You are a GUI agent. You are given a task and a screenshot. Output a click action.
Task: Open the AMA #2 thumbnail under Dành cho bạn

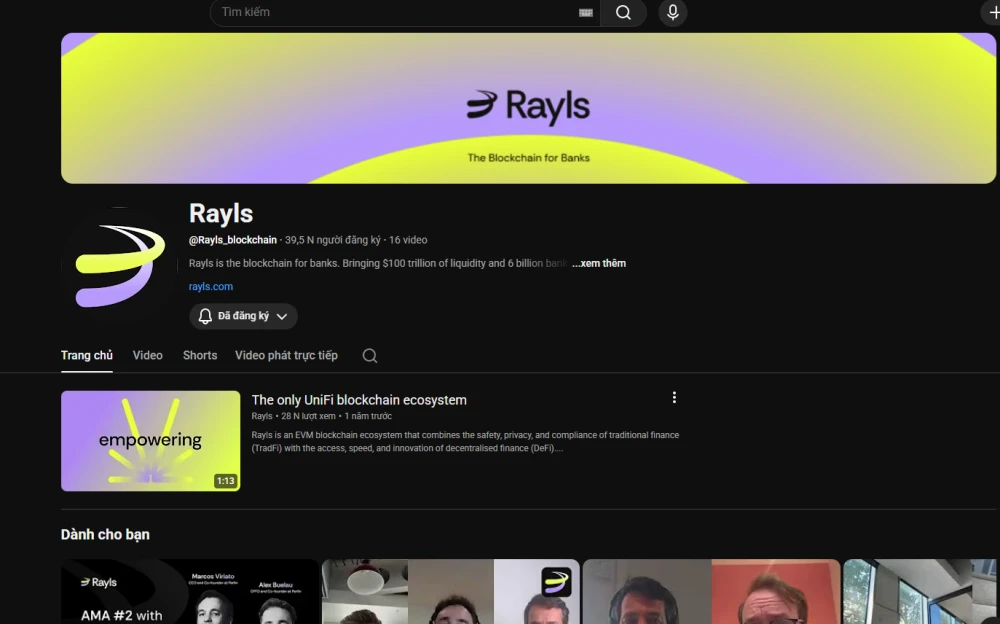pyautogui.click(x=188, y=591)
